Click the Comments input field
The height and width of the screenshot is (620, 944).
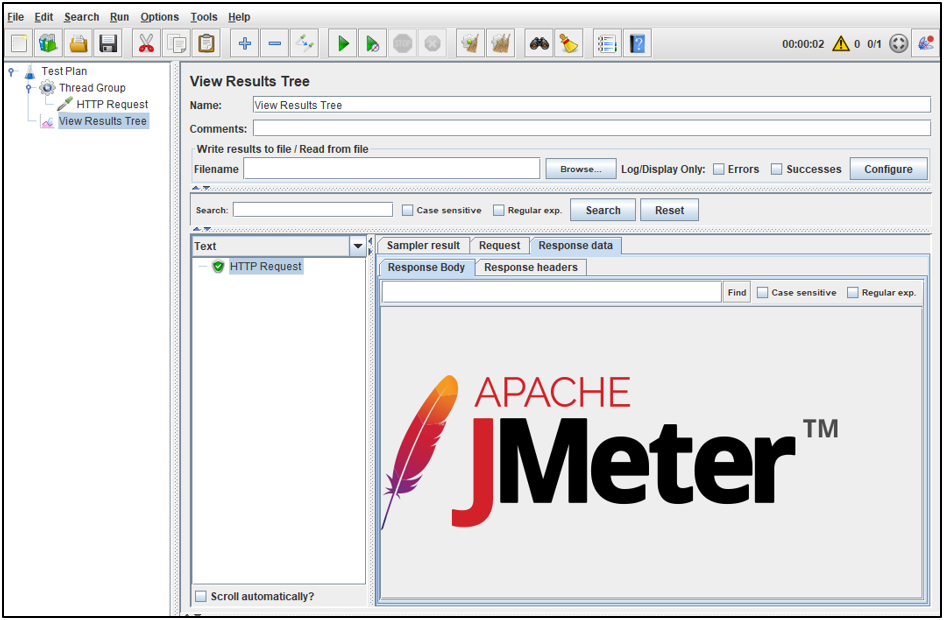[x=592, y=128]
